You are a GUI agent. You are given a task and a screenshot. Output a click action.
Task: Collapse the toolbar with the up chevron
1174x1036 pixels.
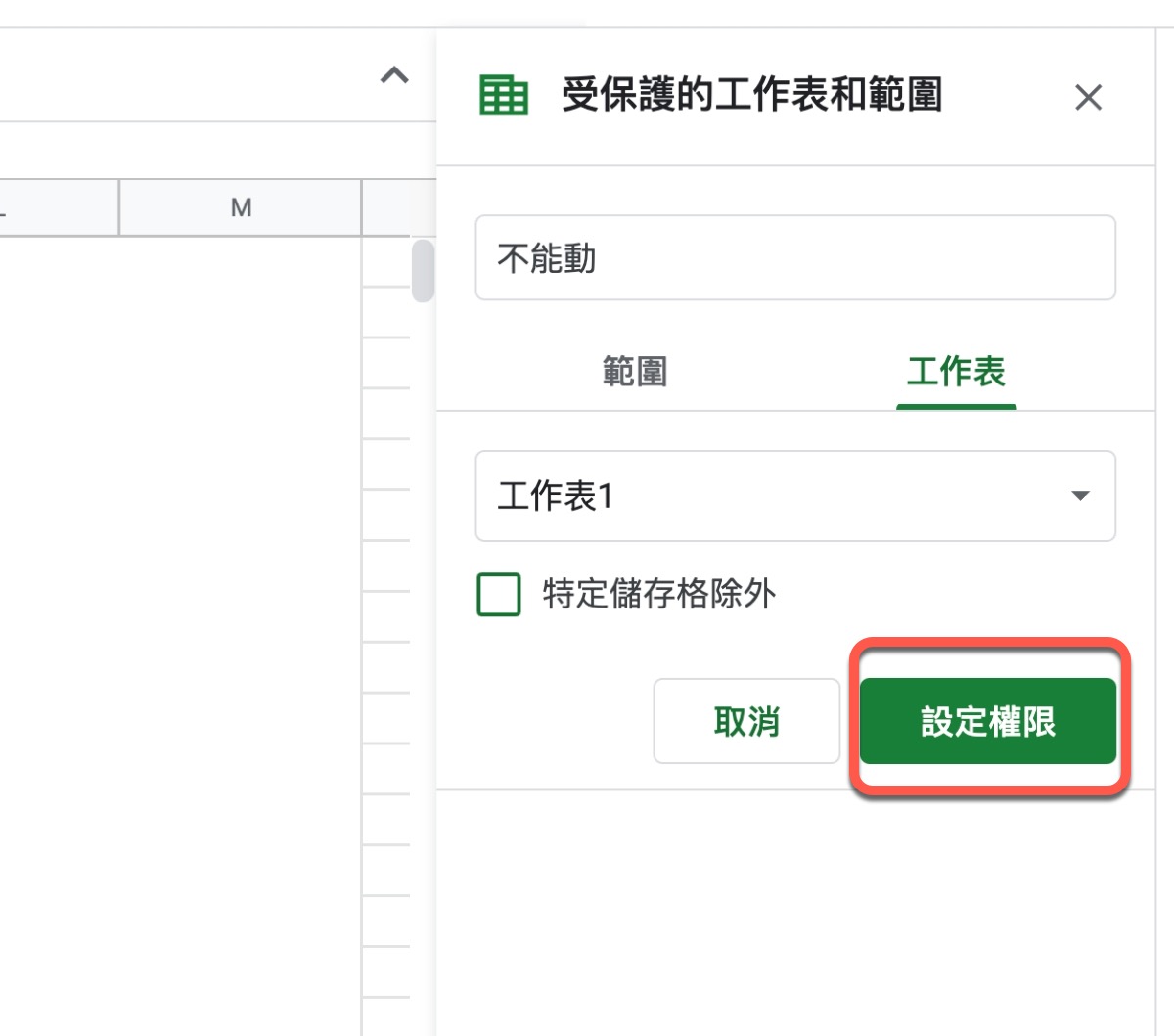pyautogui.click(x=394, y=76)
